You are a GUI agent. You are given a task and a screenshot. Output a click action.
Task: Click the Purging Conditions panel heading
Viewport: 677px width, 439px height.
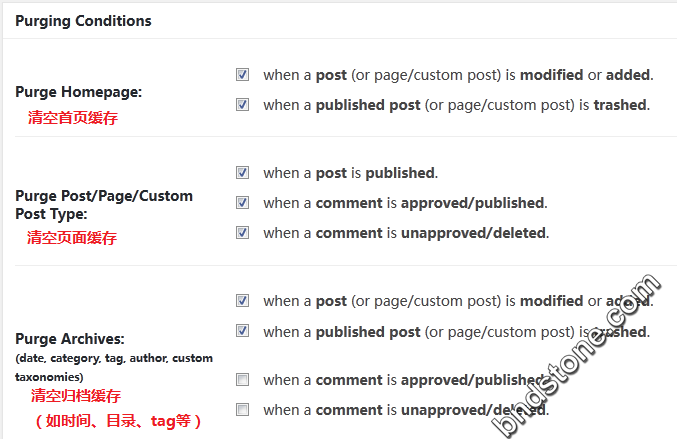pyautogui.click(x=83, y=21)
